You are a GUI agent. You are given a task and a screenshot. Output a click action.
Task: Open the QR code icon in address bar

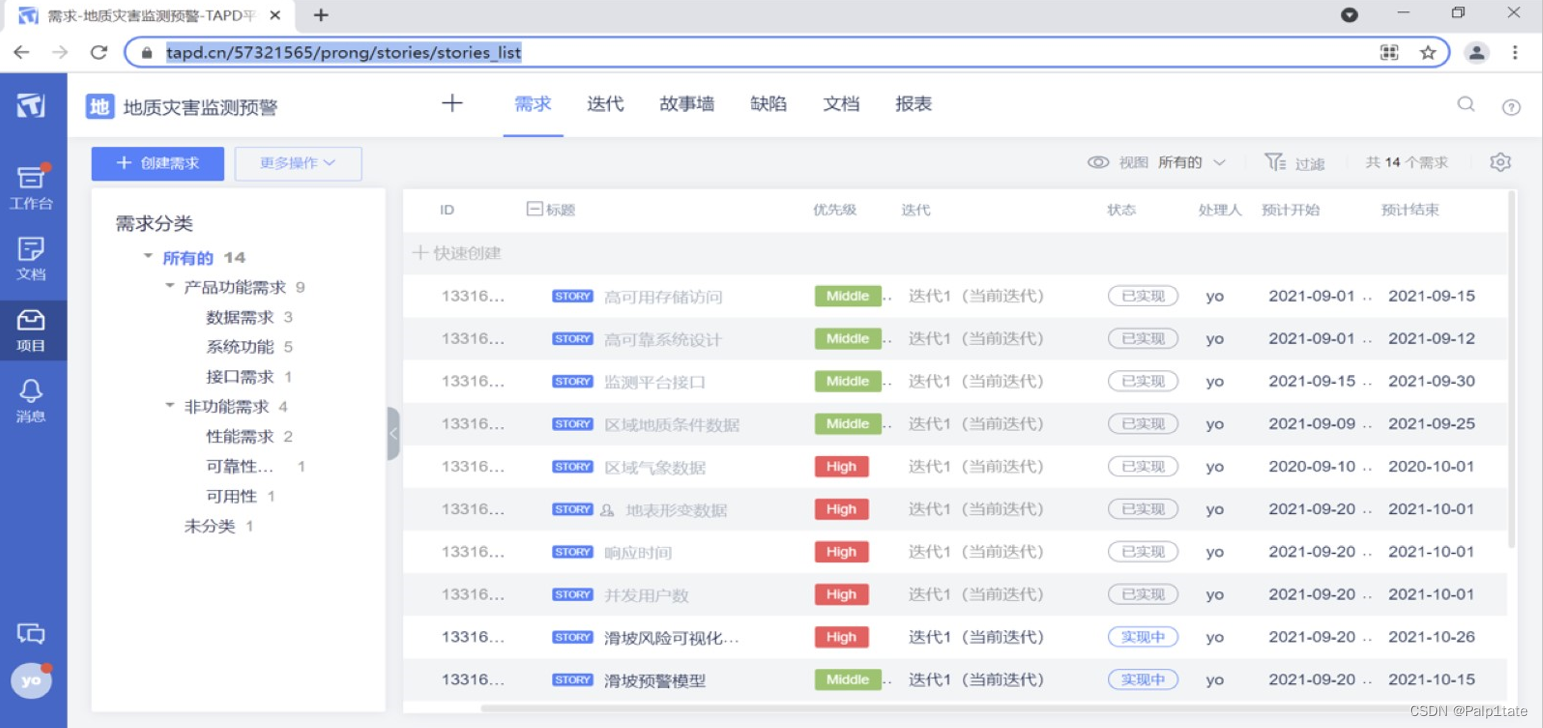click(1389, 52)
